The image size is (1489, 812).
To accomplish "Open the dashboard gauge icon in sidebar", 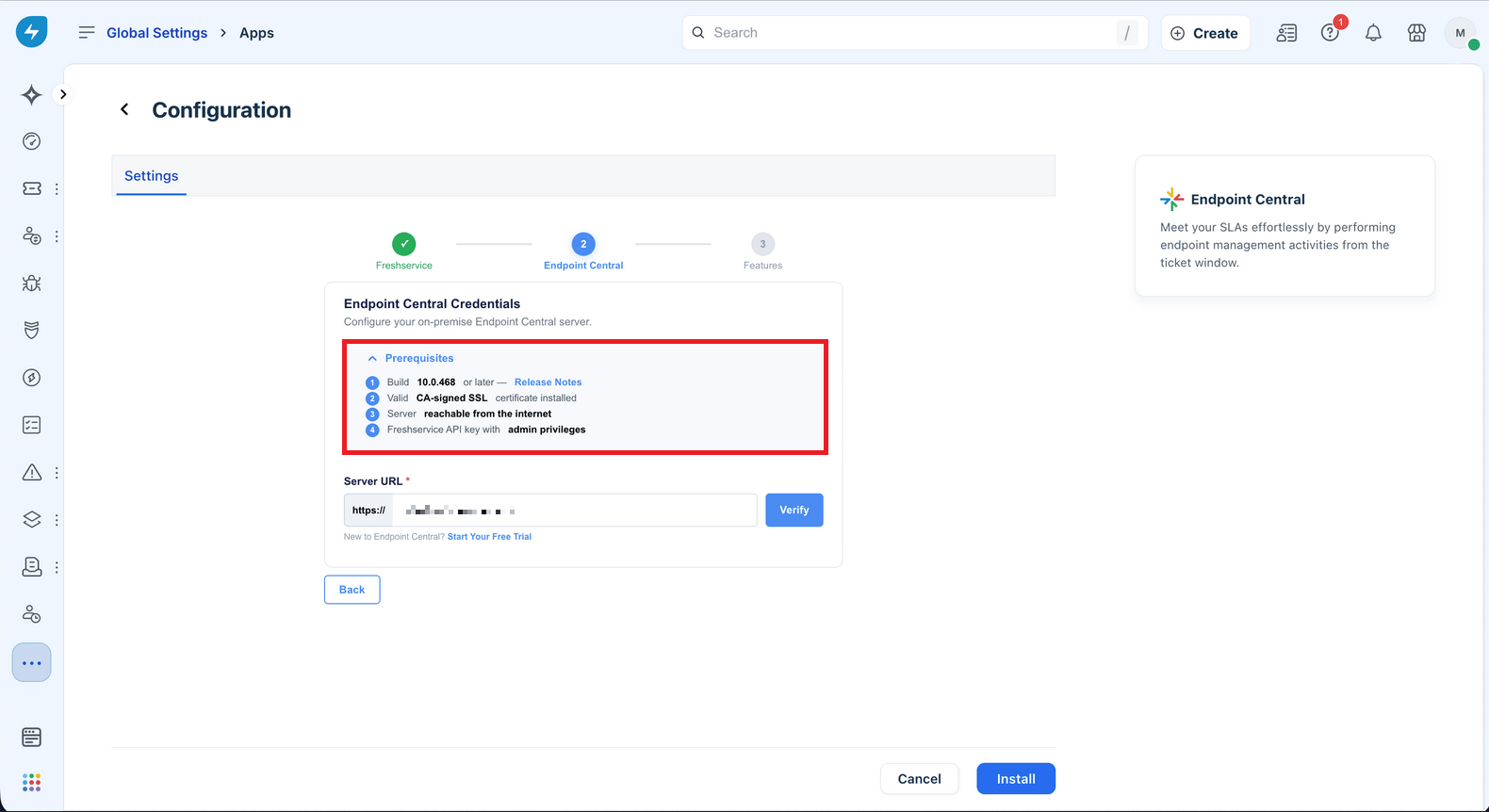I will pyautogui.click(x=31, y=141).
